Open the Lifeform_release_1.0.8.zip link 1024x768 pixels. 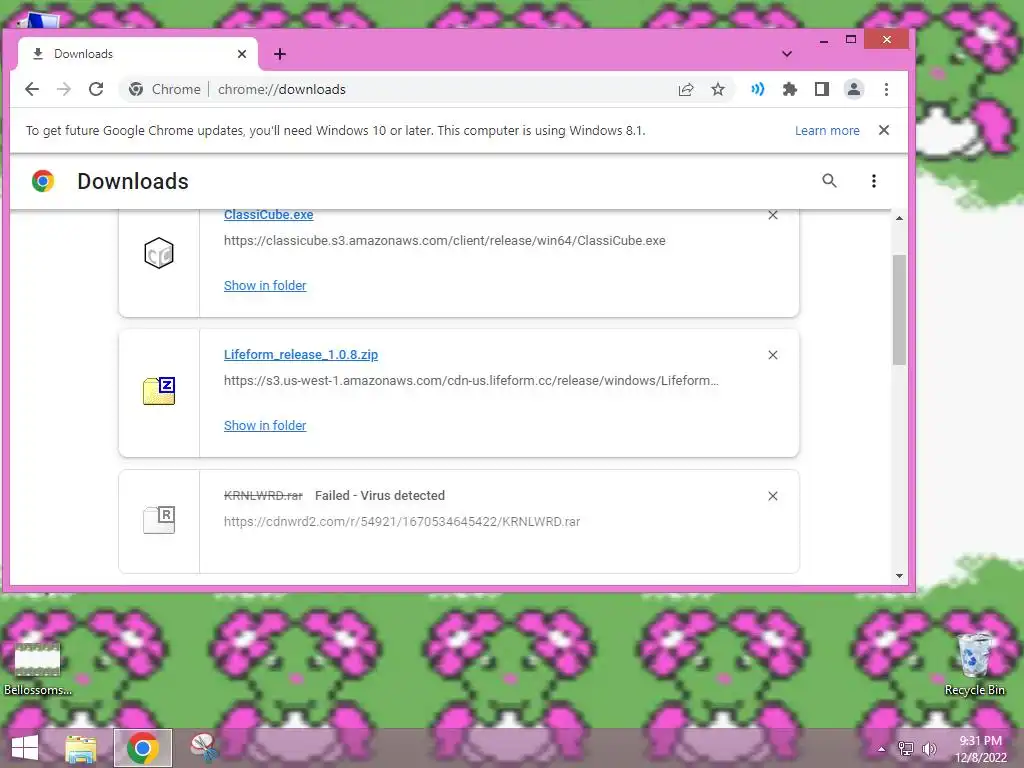coord(300,355)
